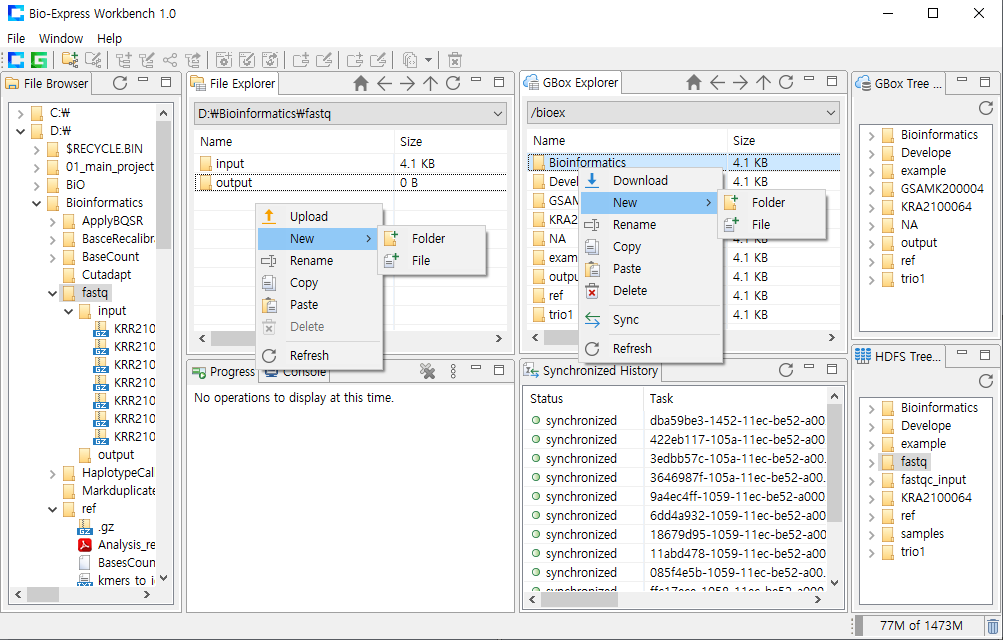Select the Cutadapt folder in File Browser

(106, 275)
